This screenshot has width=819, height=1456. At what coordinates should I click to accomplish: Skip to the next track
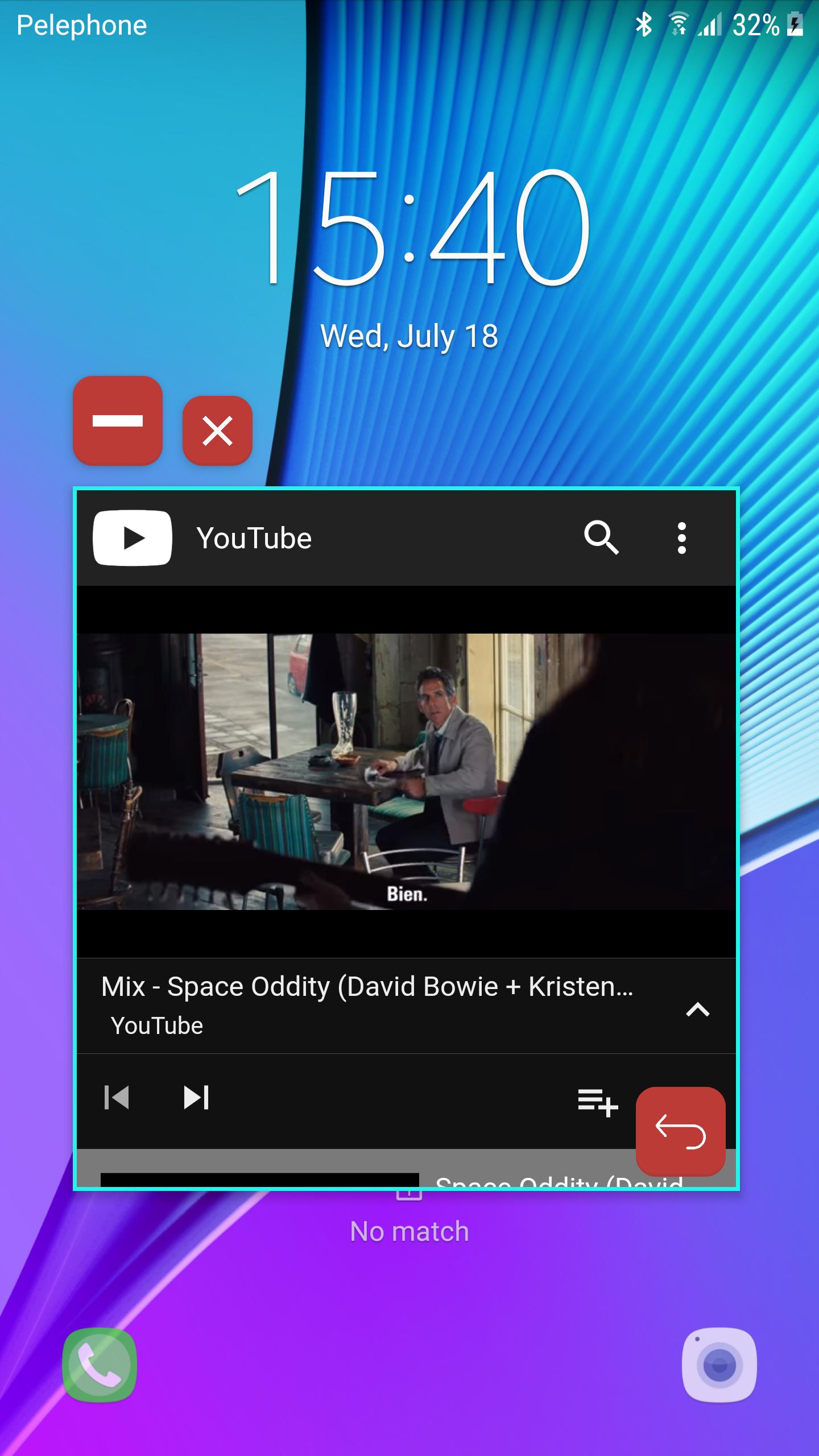196,1097
